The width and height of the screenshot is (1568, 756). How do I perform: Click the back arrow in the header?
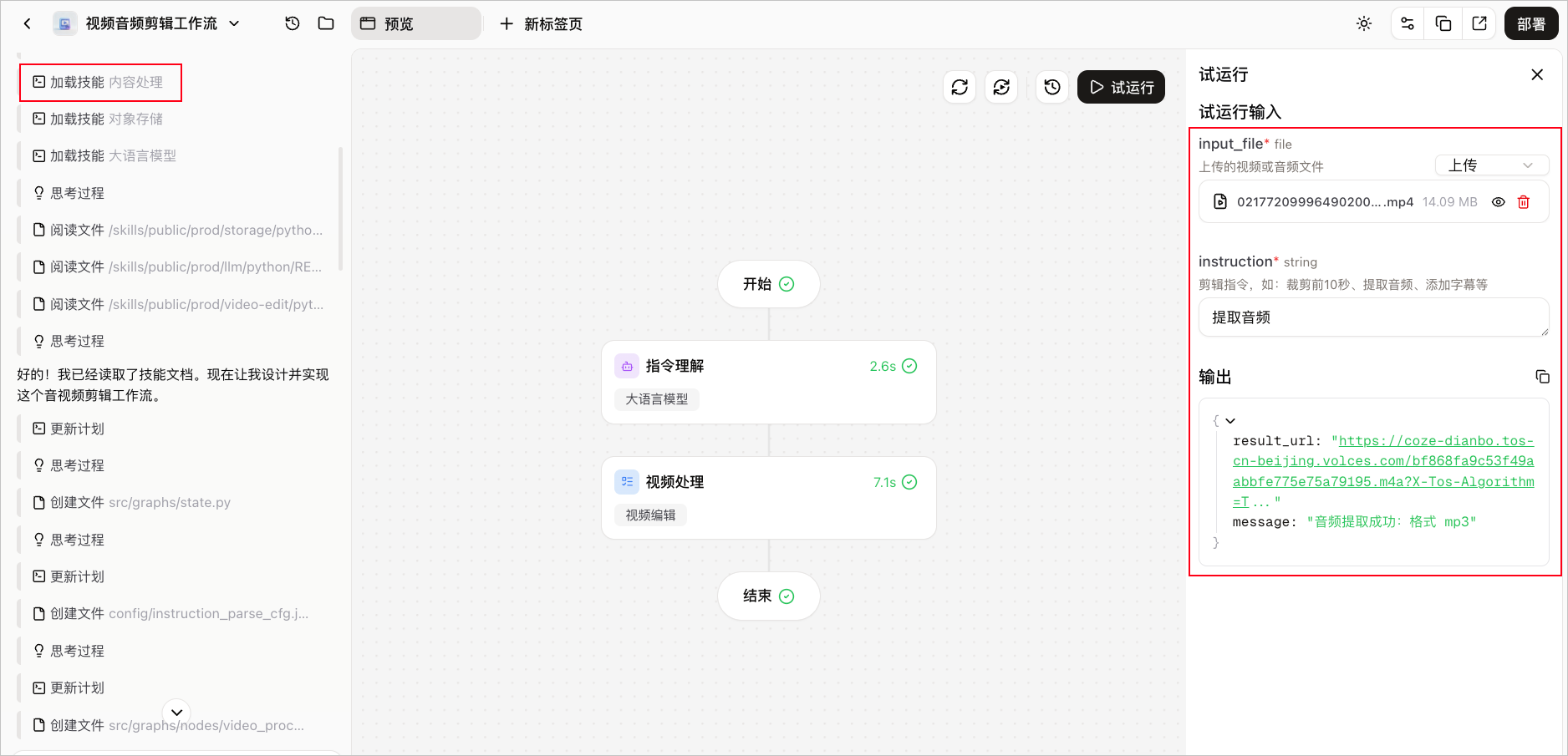(x=28, y=23)
